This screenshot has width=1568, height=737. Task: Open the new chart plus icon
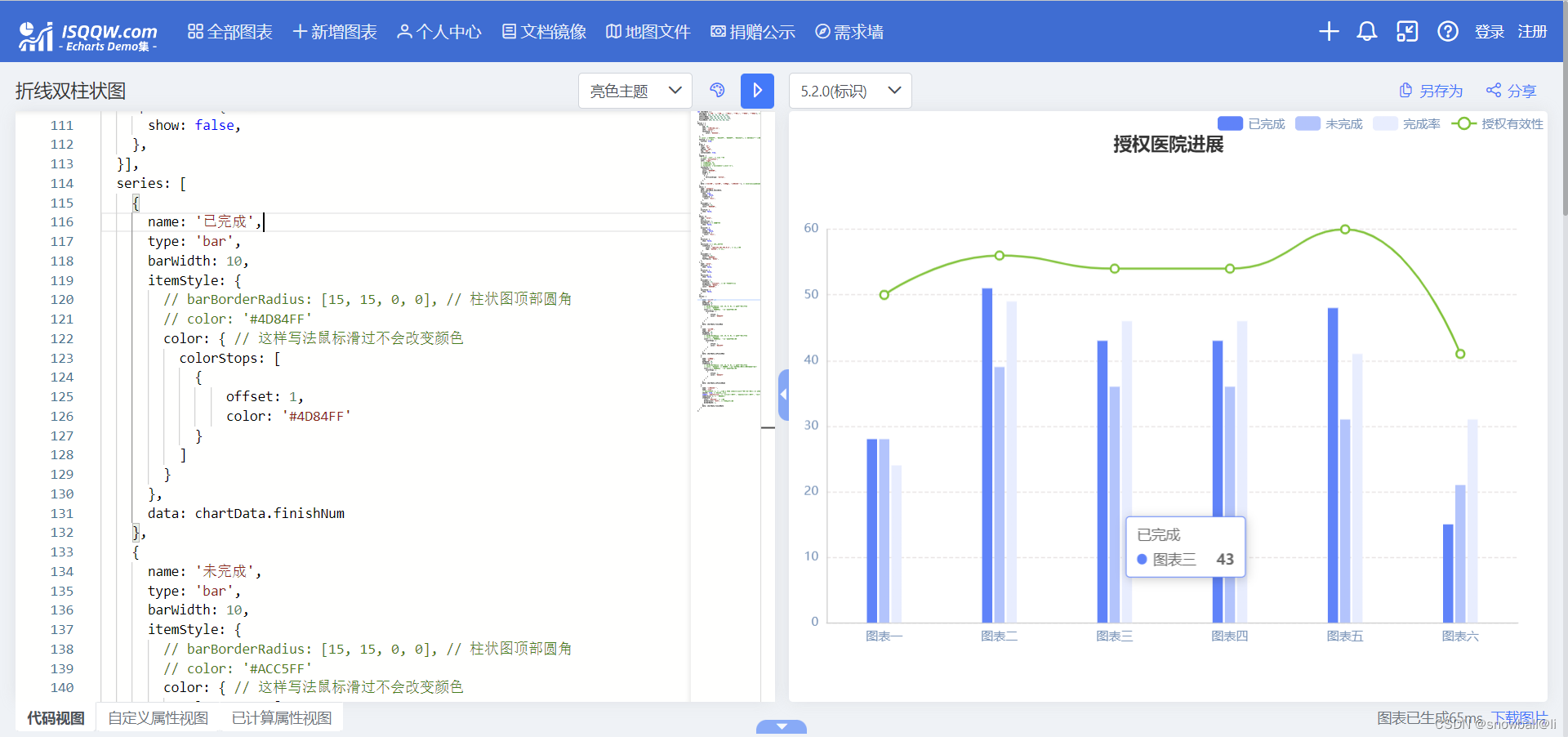tap(1328, 31)
